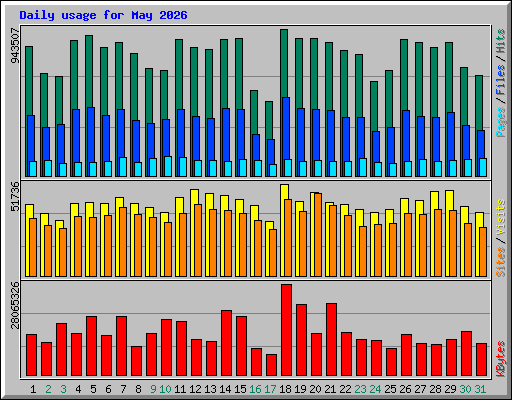Click the Sites legend label

500,262
